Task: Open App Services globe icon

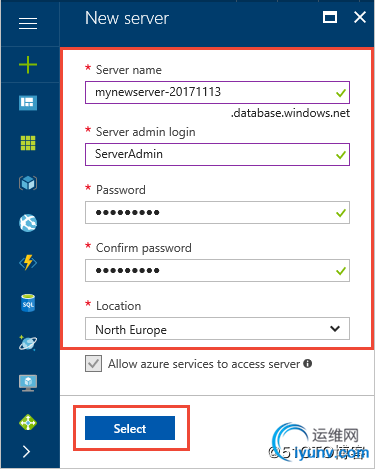Action: click(28, 223)
